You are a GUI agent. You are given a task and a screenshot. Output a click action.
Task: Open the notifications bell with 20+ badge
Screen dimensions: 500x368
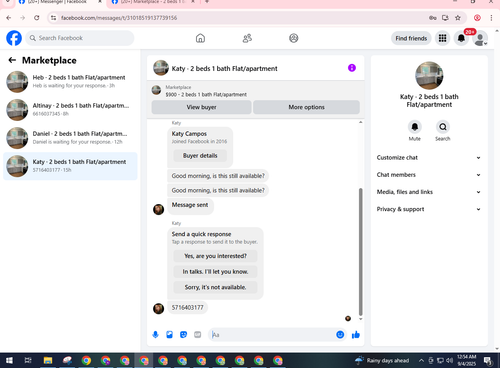(x=461, y=38)
